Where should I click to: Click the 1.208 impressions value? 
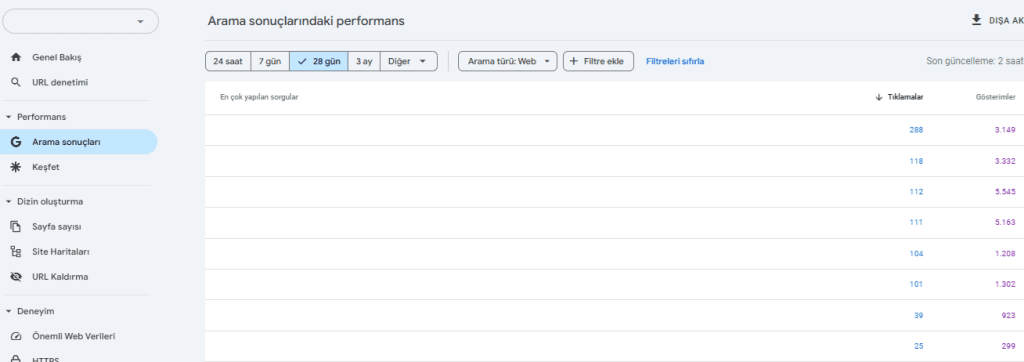[1005, 254]
